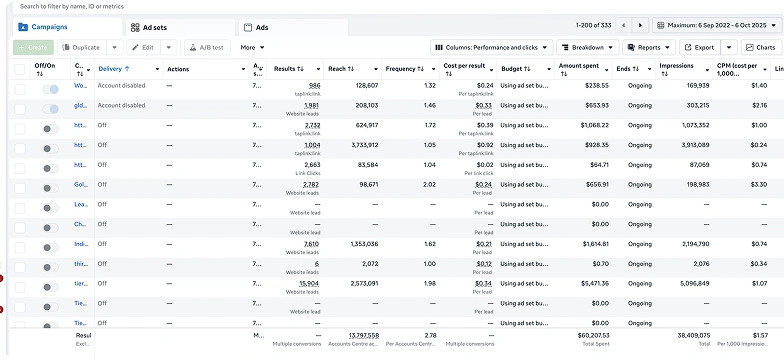Open the Breakdown dropdown

(x=588, y=48)
